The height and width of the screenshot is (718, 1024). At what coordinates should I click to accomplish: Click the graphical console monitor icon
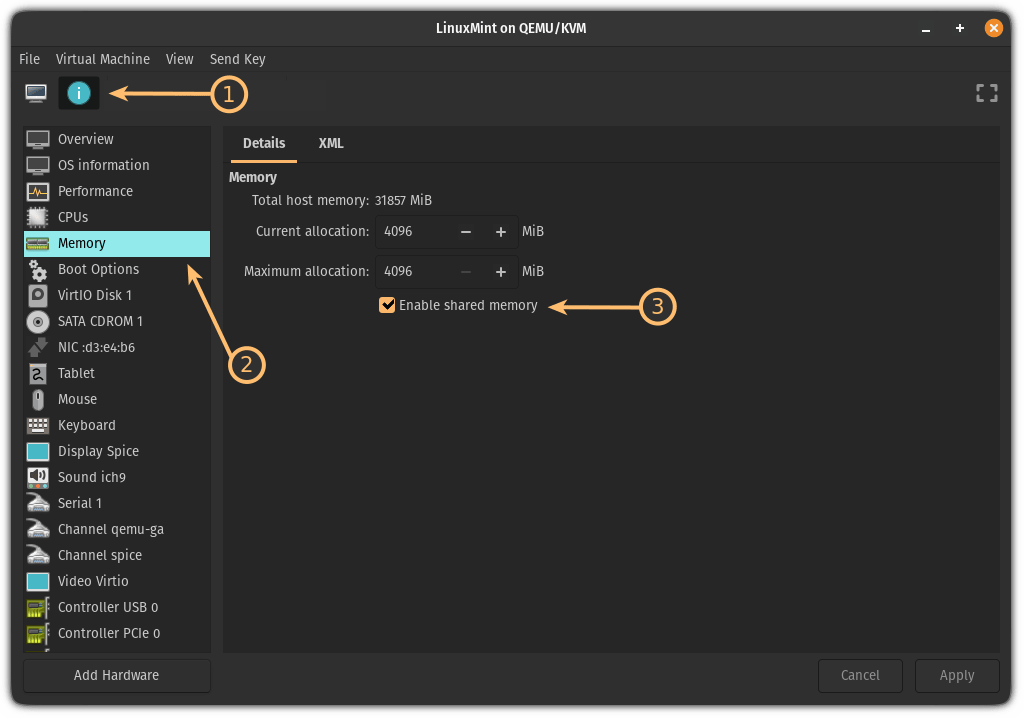point(36,94)
